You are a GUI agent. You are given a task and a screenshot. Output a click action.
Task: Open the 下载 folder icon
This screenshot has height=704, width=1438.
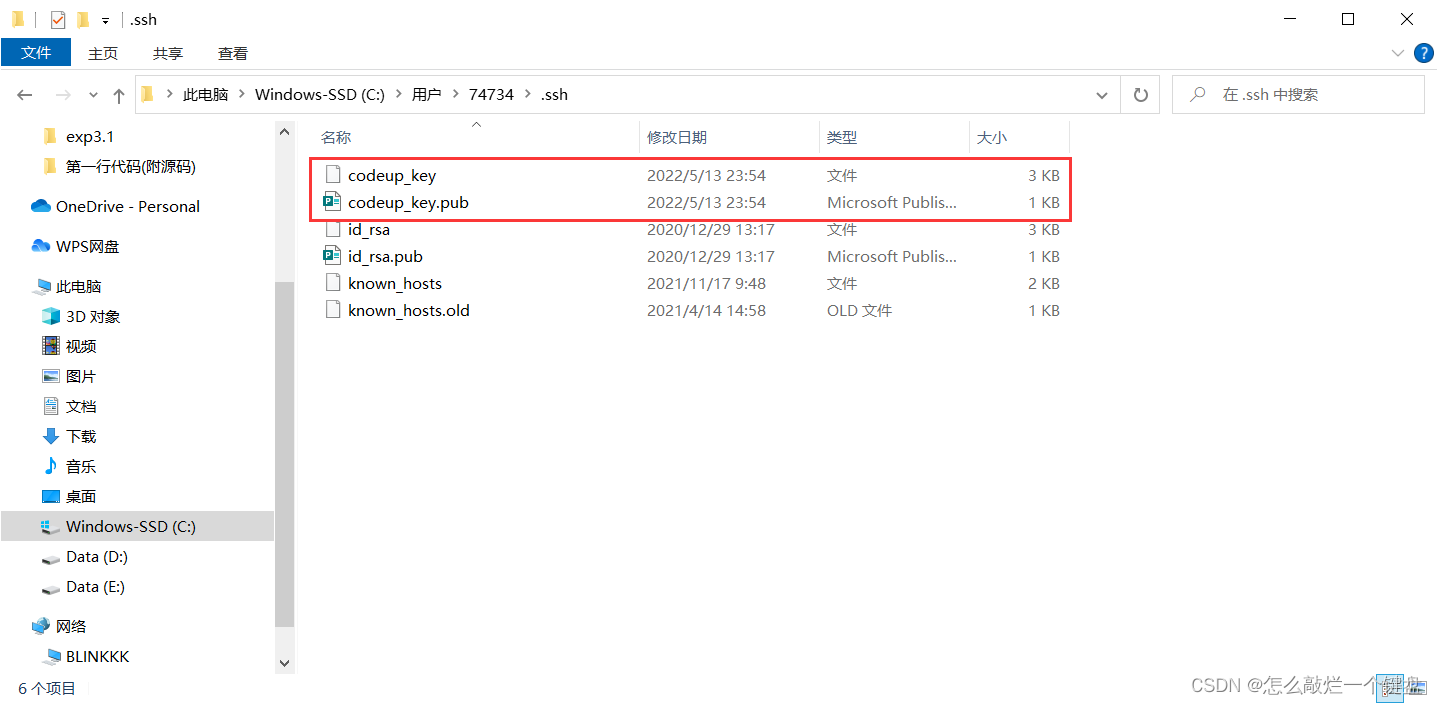click(51, 436)
